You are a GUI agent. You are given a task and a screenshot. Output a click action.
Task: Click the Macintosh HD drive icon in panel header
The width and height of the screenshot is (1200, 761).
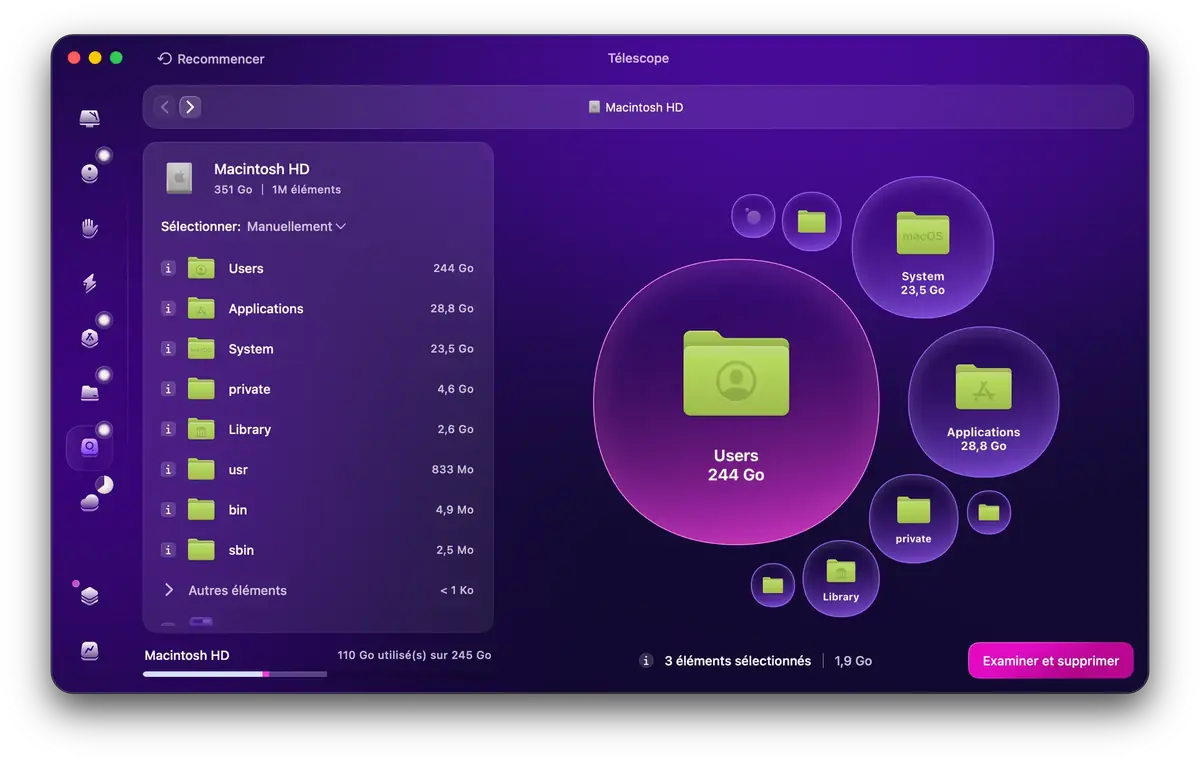pos(179,178)
